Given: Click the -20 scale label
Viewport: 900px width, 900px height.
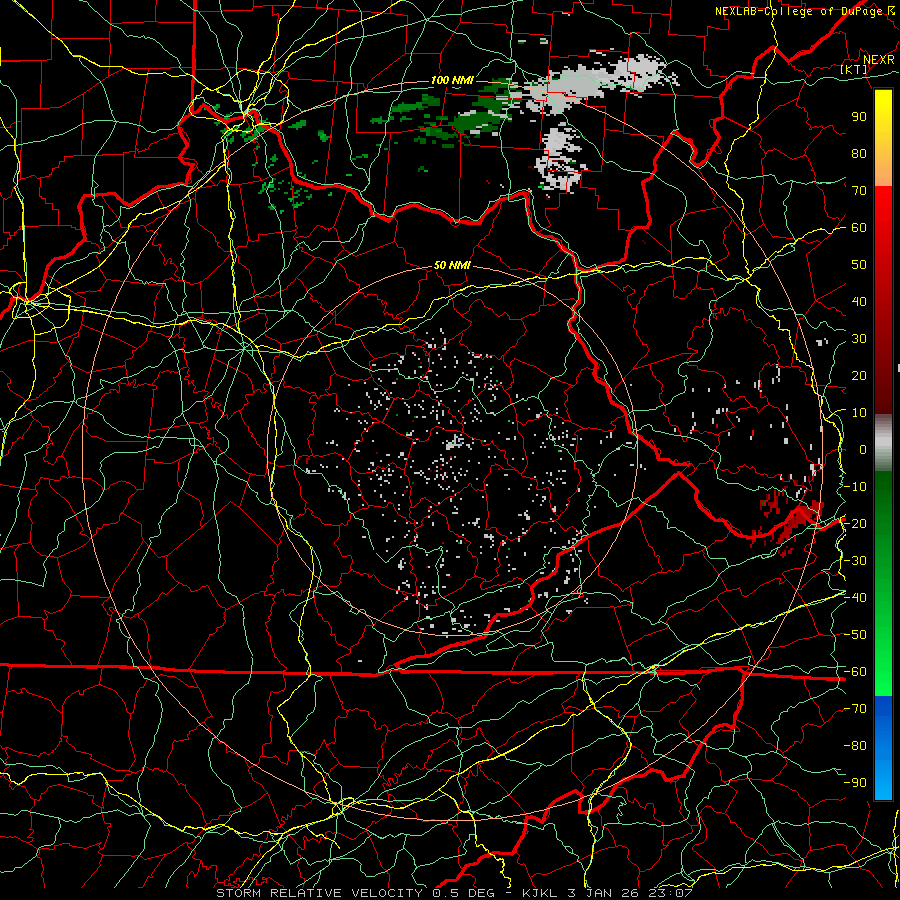Looking at the screenshot, I should click(x=855, y=523).
